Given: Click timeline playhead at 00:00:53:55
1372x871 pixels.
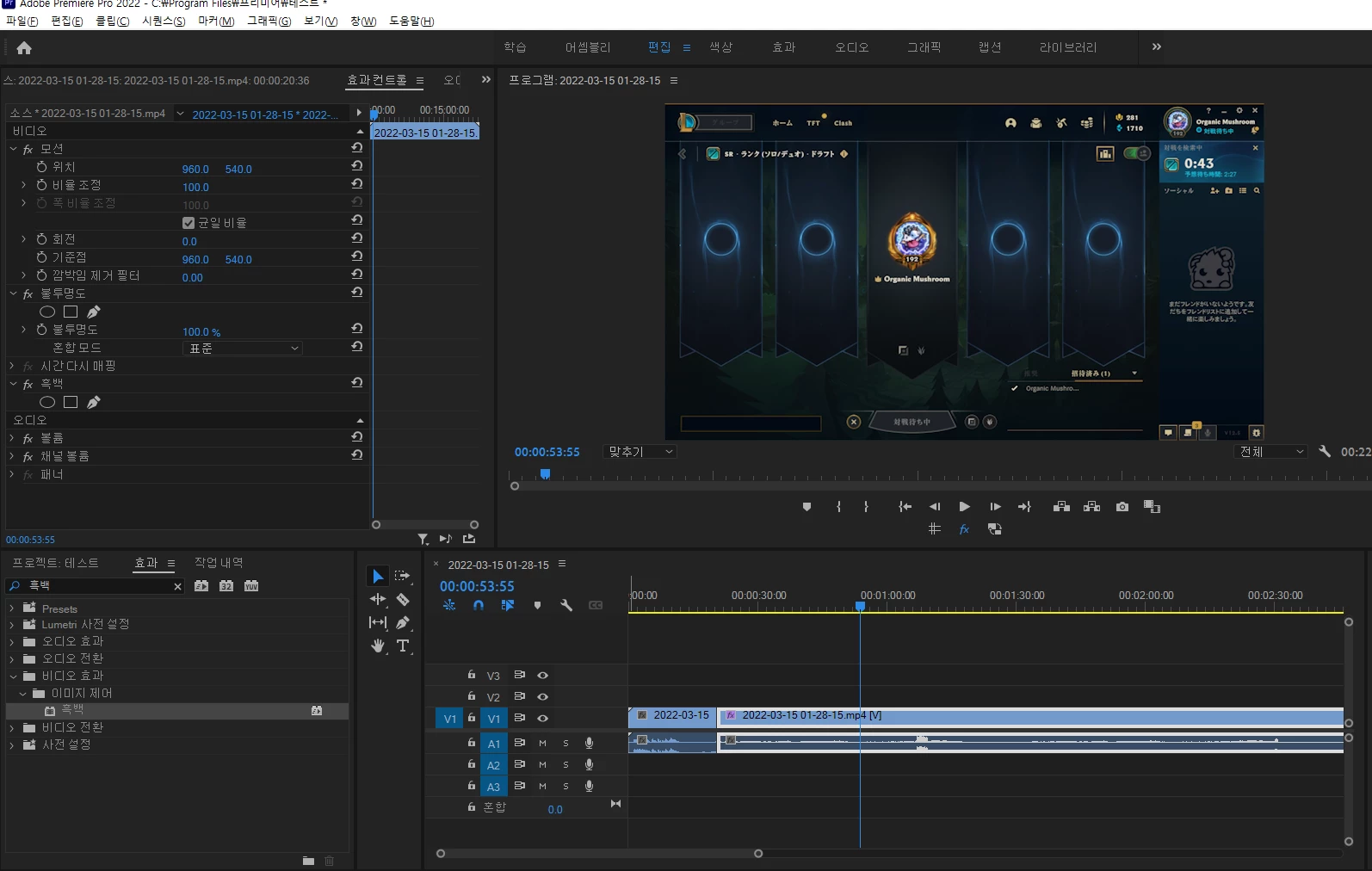Looking at the screenshot, I should pyautogui.click(x=860, y=606).
